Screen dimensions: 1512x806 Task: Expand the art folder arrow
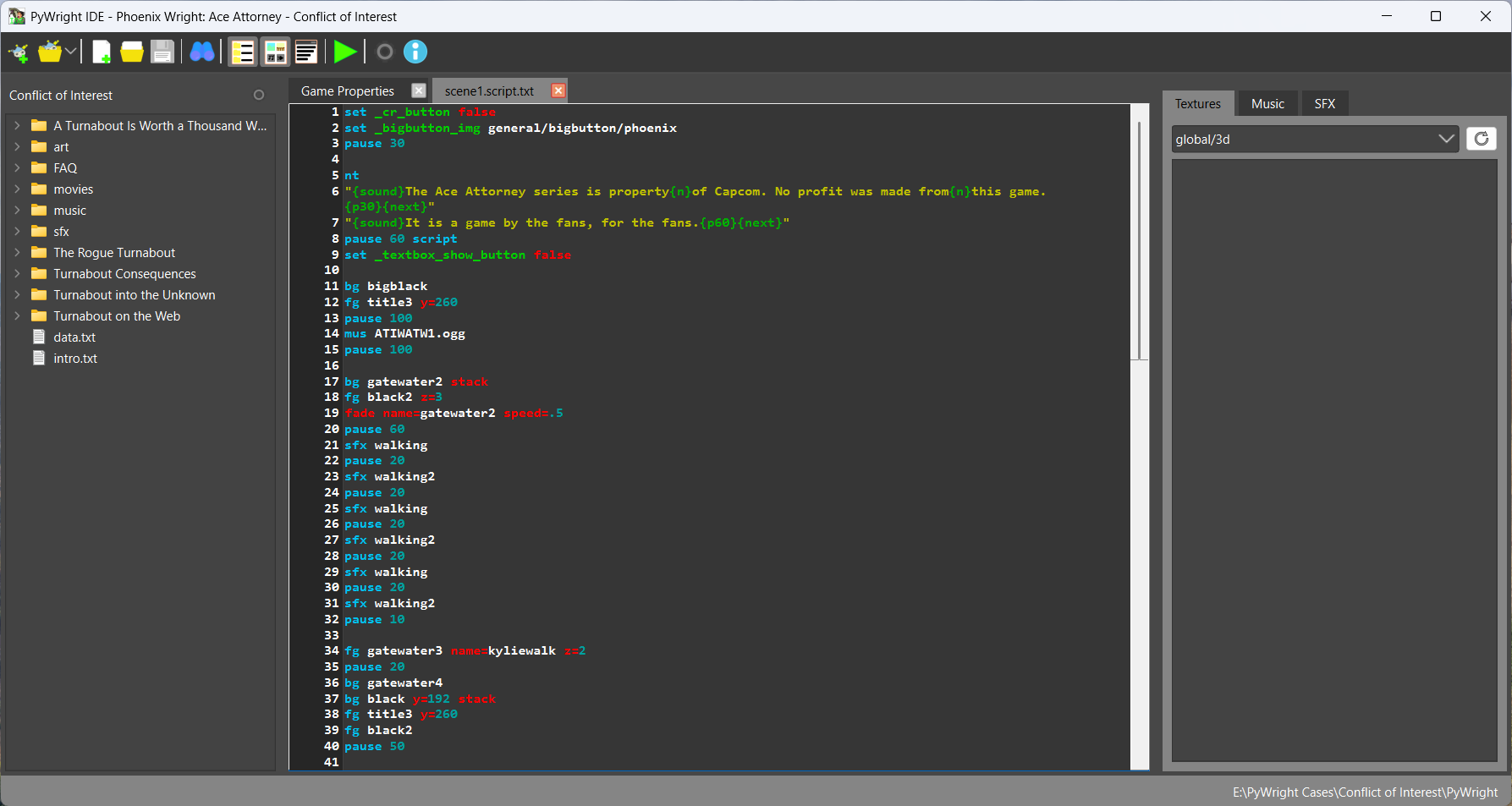point(17,146)
